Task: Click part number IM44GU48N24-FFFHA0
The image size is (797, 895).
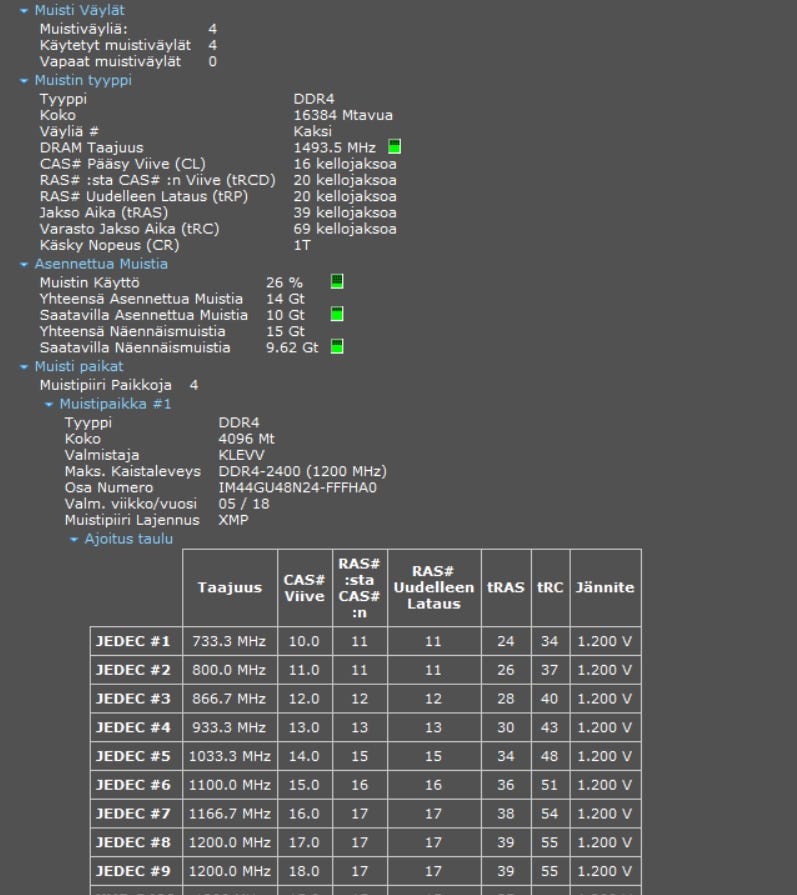Action: click(x=297, y=488)
